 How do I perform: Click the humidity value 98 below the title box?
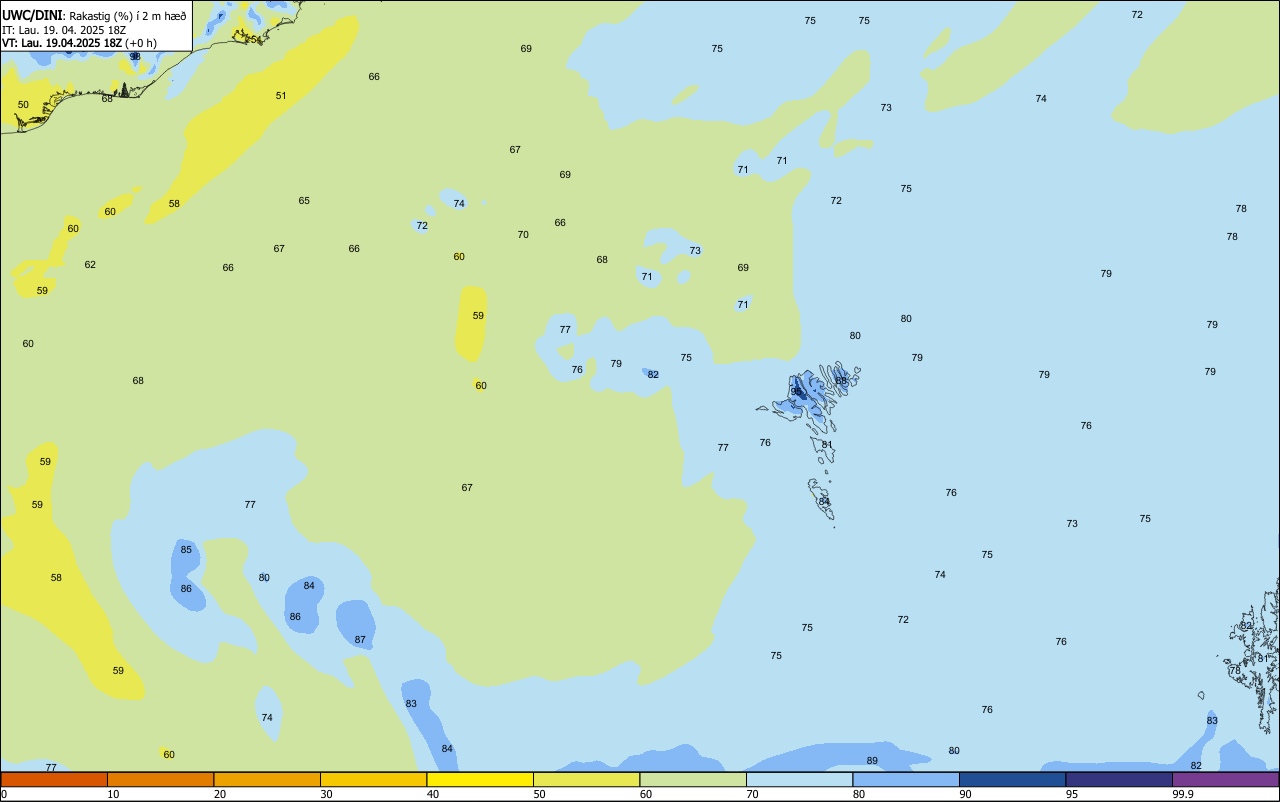(135, 57)
